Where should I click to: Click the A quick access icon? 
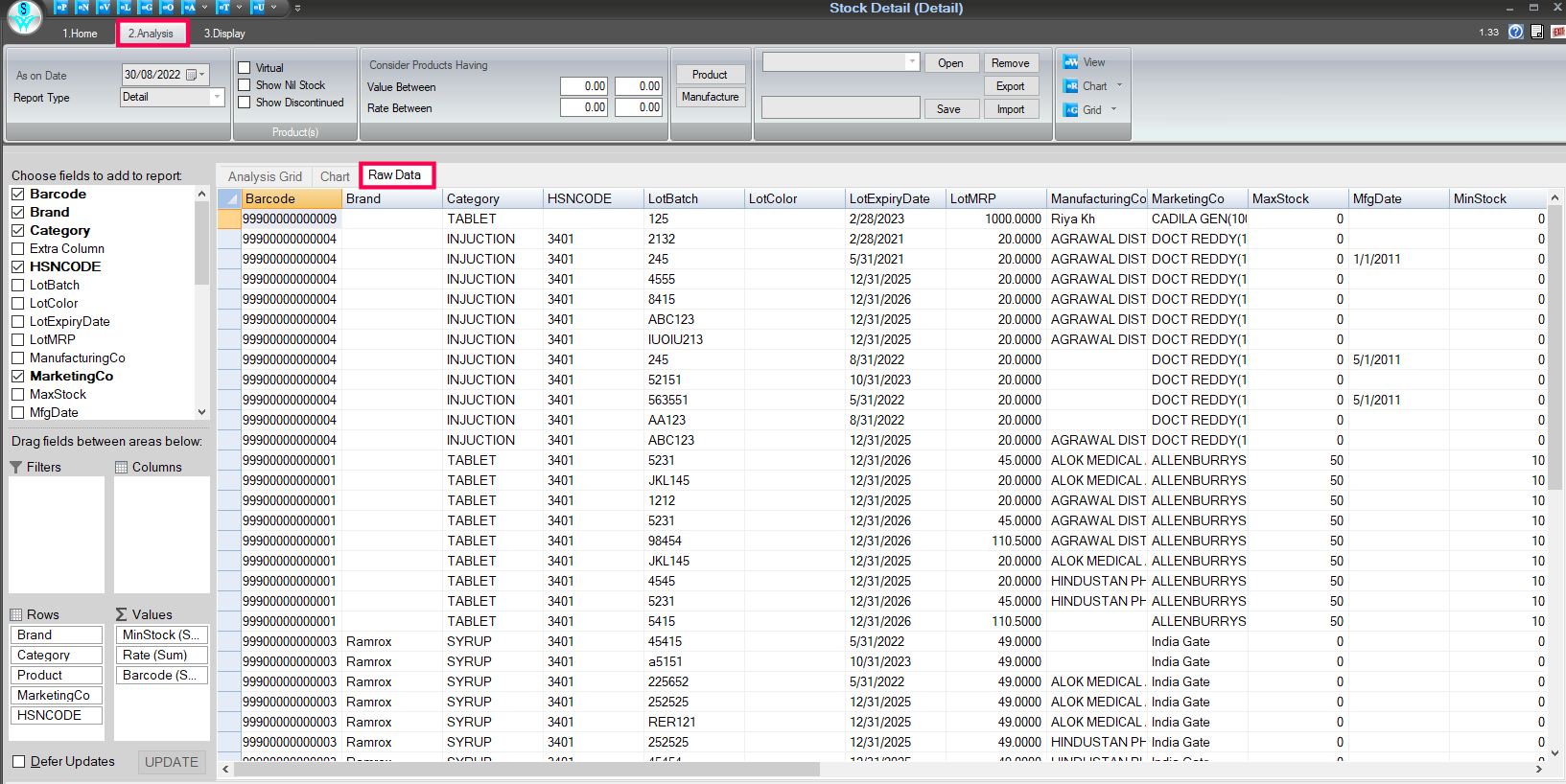(x=189, y=8)
